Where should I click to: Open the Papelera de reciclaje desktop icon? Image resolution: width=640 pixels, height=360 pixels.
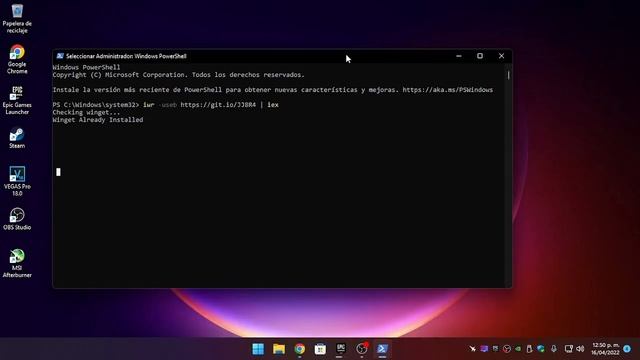(17, 18)
